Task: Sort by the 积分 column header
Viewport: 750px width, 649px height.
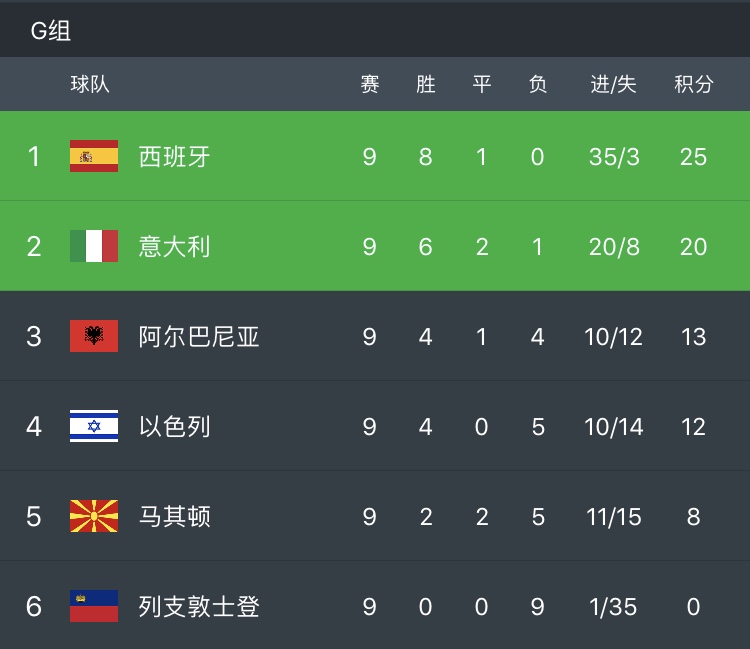Action: pyautogui.click(x=693, y=84)
